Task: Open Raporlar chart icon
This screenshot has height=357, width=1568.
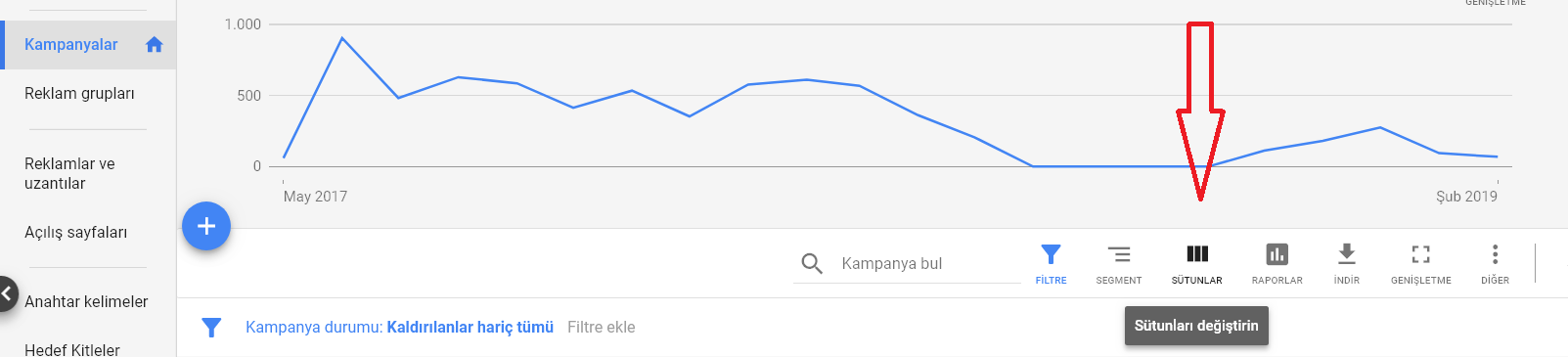Action: (x=1277, y=254)
